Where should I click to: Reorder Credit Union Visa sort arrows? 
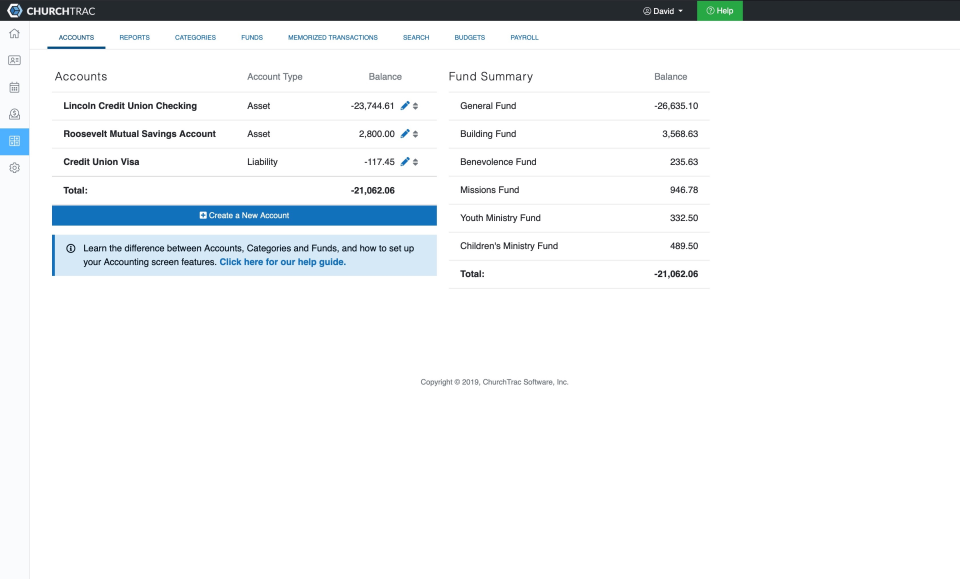tap(415, 162)
